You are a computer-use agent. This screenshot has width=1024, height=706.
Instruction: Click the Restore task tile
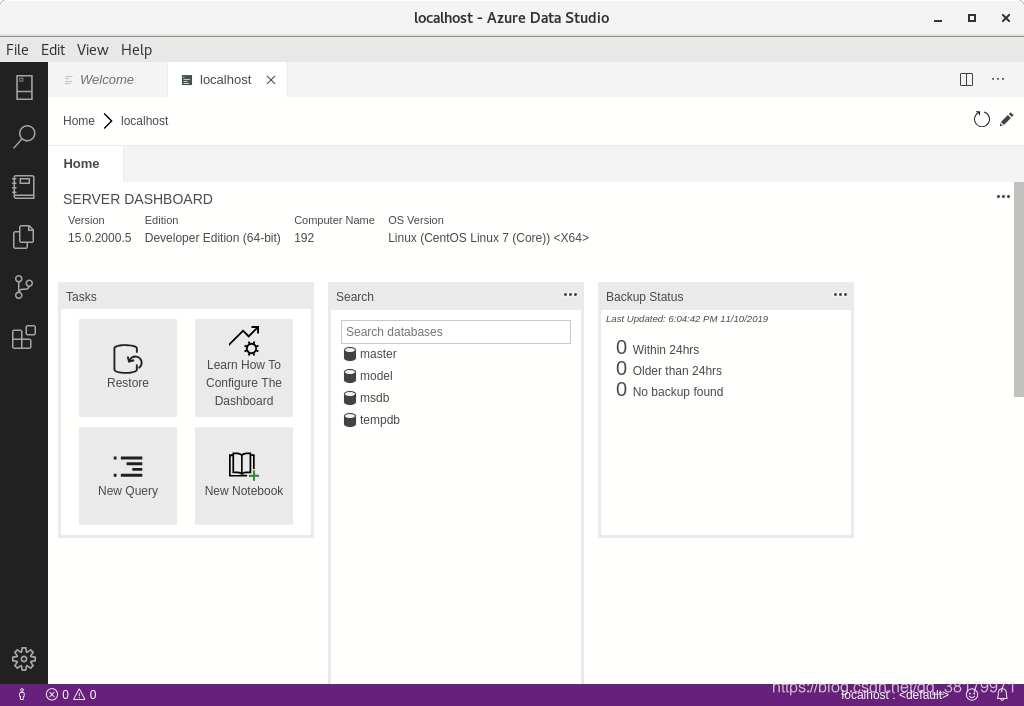pos(128,368)
